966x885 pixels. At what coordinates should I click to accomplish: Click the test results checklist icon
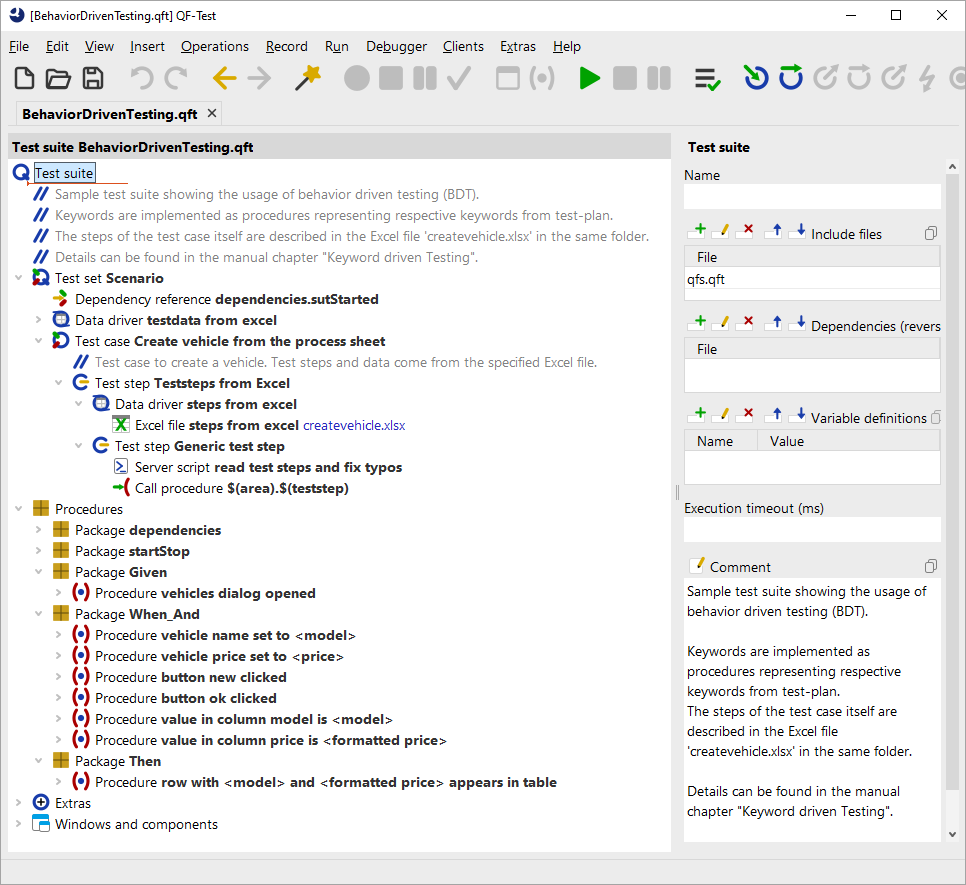(708, 79)
